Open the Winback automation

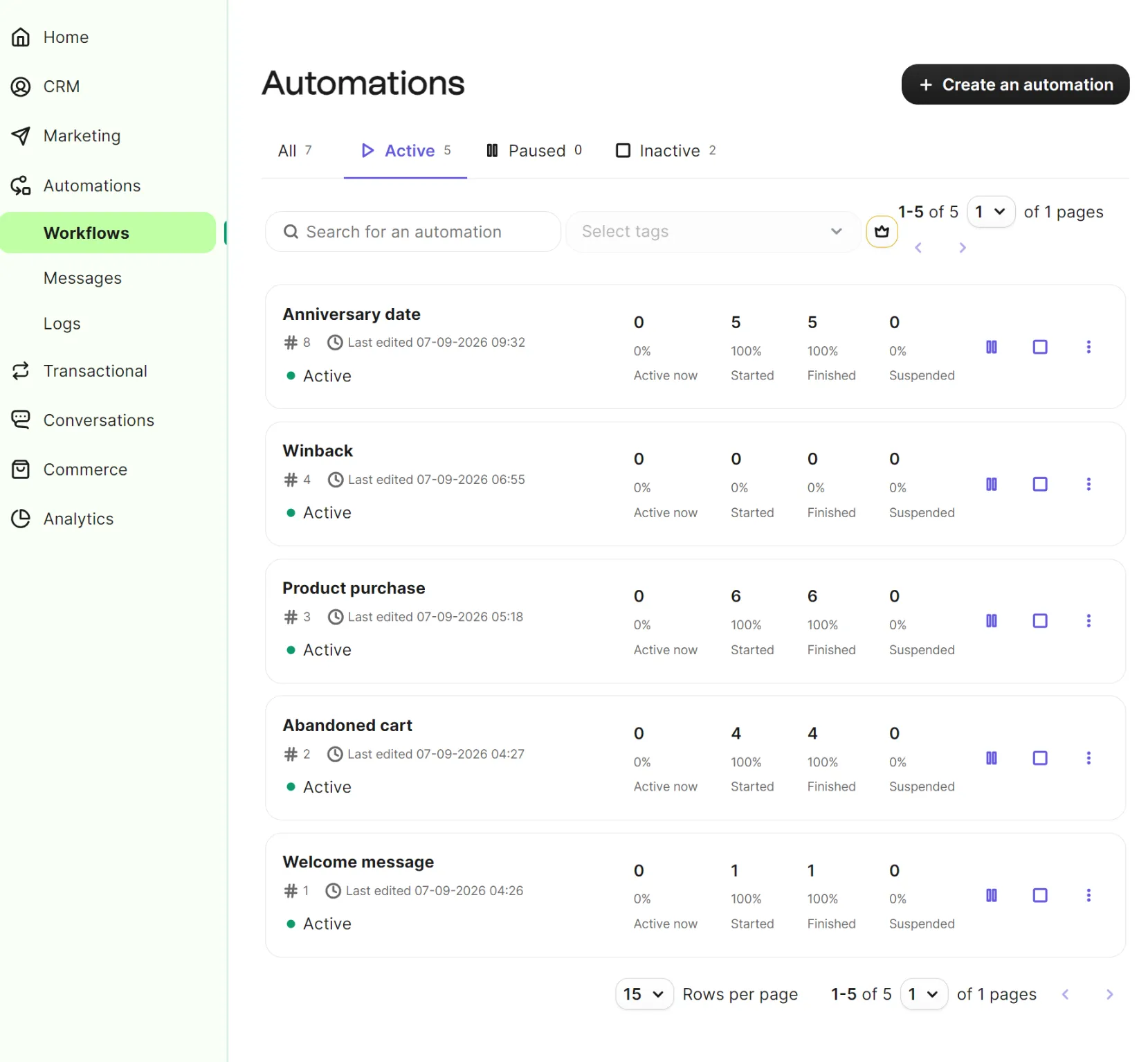[x=318, y=451]
